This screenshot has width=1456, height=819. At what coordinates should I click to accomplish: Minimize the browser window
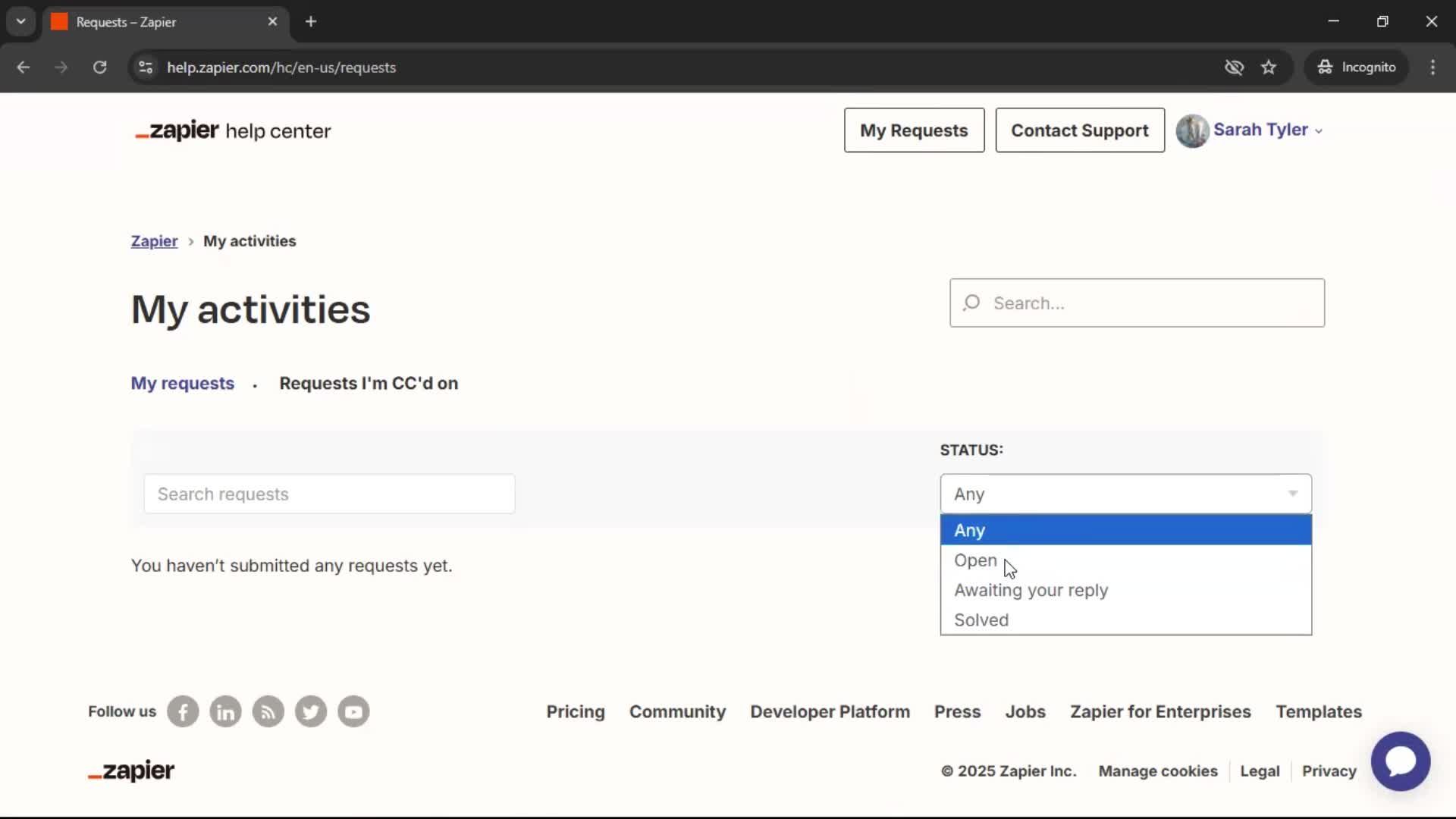(x=1334, y=22)
